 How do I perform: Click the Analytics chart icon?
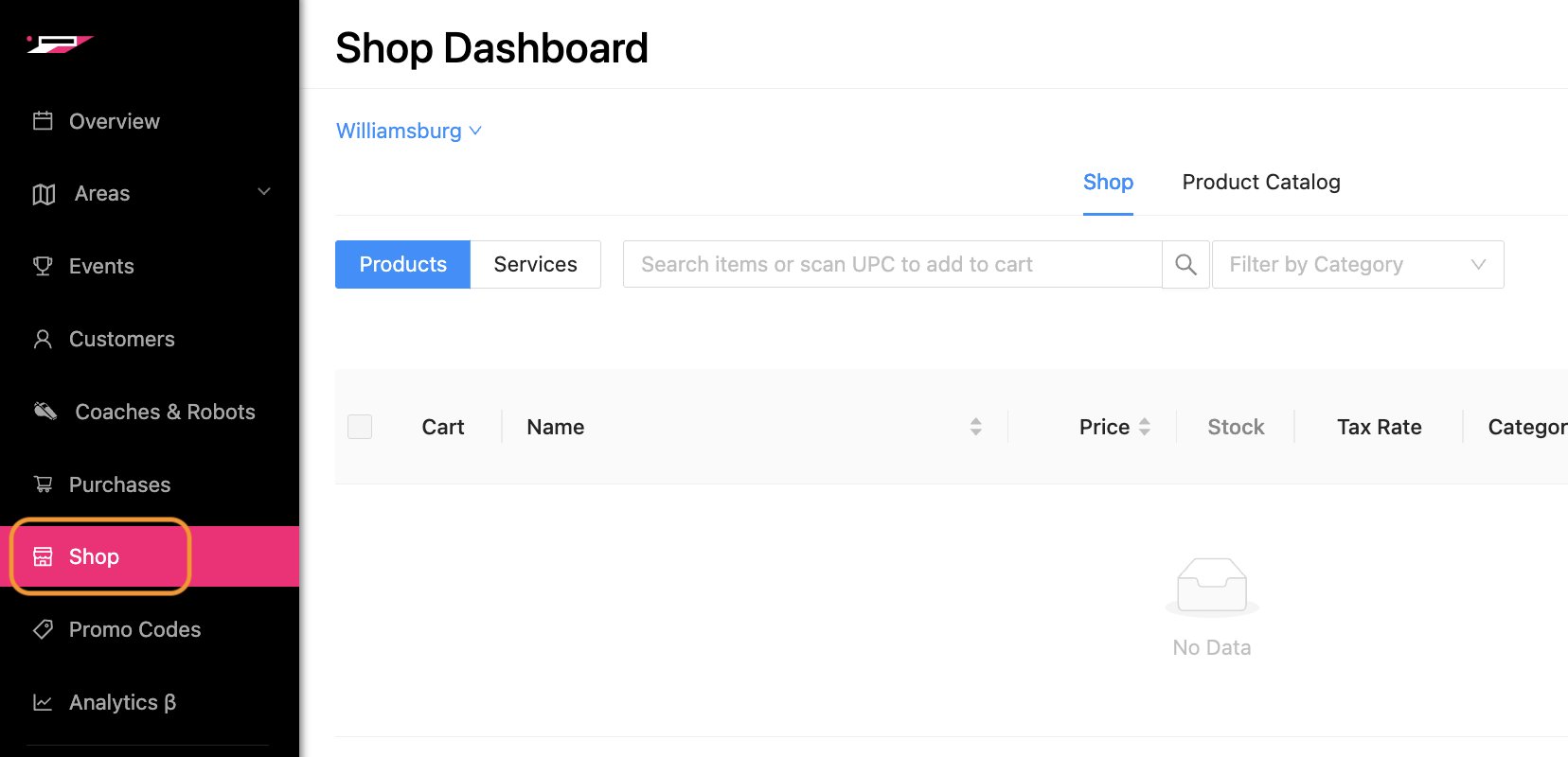point(43,702)
